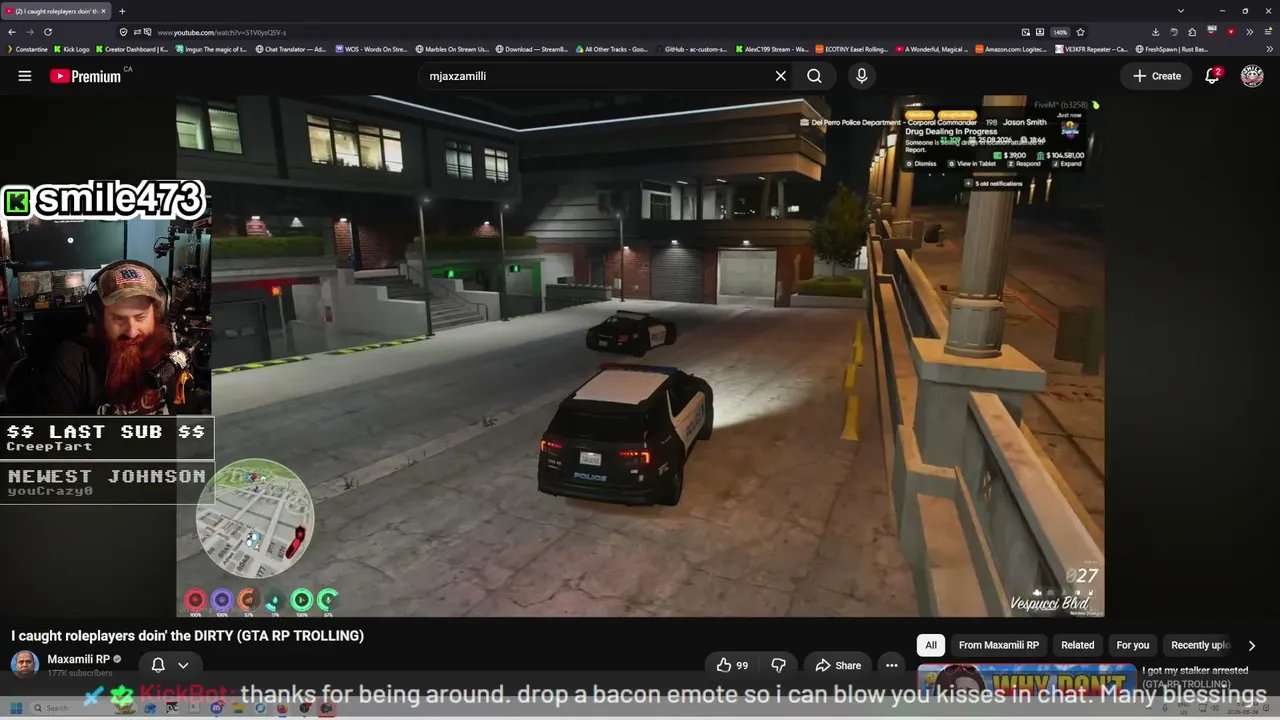
Task: Open WOS Words On Stream bookmark
Action: [x=371, y=49]
